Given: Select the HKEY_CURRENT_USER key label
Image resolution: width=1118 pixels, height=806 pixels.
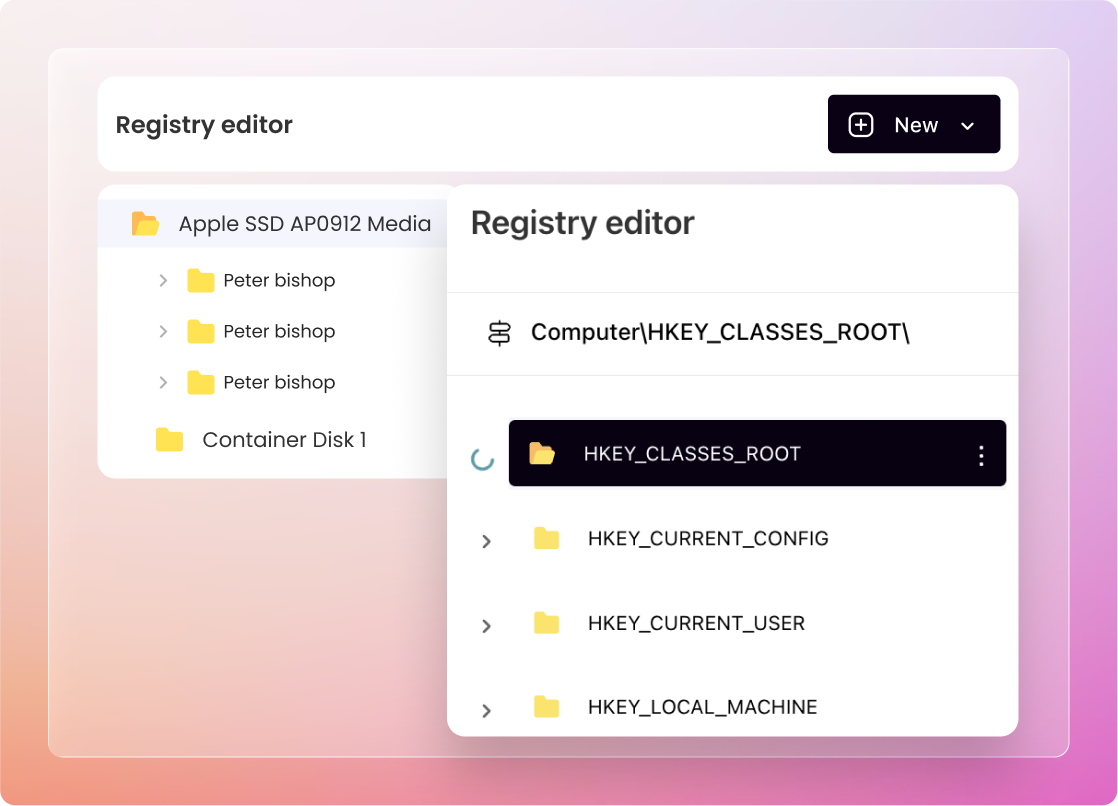Looking at the screenshot, I should pyautogui.click(x=696, y=623).
